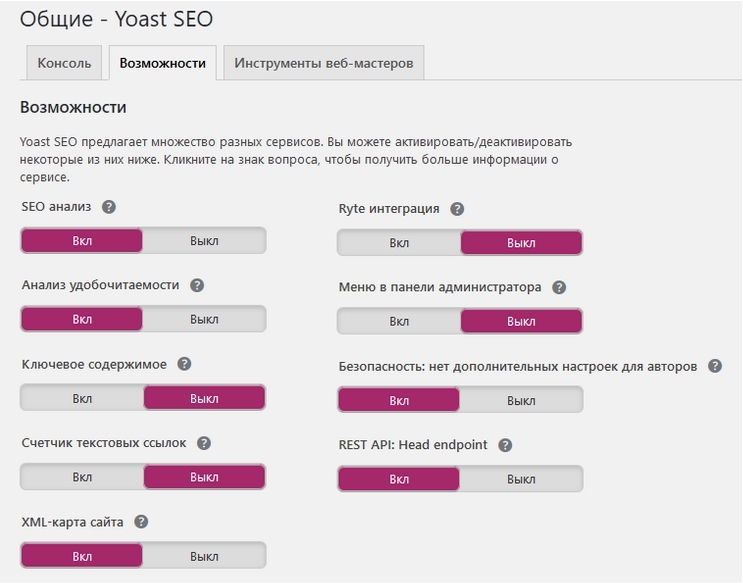Turn off SEO анализ with Выкл
Viewport: 743px width, 583px height.
pyautogui.click(x=204, y=240)
